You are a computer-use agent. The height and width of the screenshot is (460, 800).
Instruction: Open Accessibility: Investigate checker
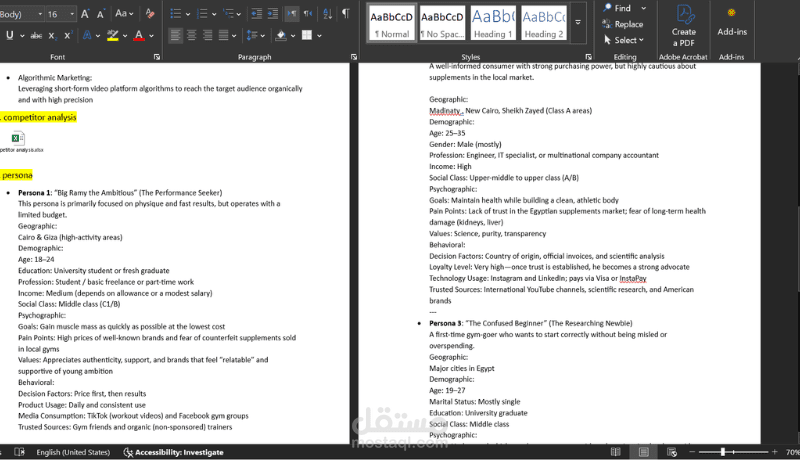coord(174,452)
